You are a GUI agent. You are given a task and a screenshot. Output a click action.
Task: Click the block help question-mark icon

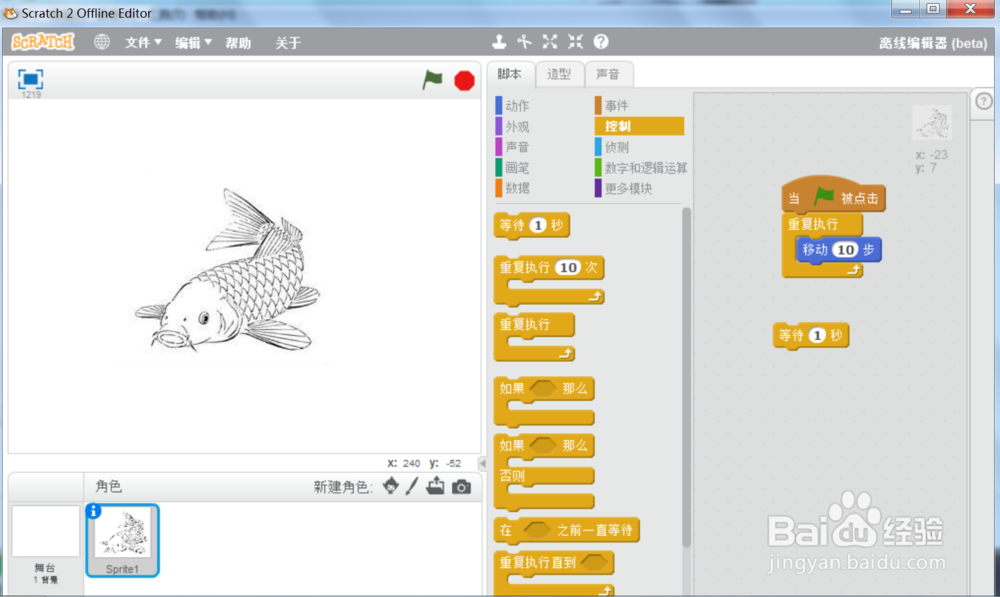(599, 42)
